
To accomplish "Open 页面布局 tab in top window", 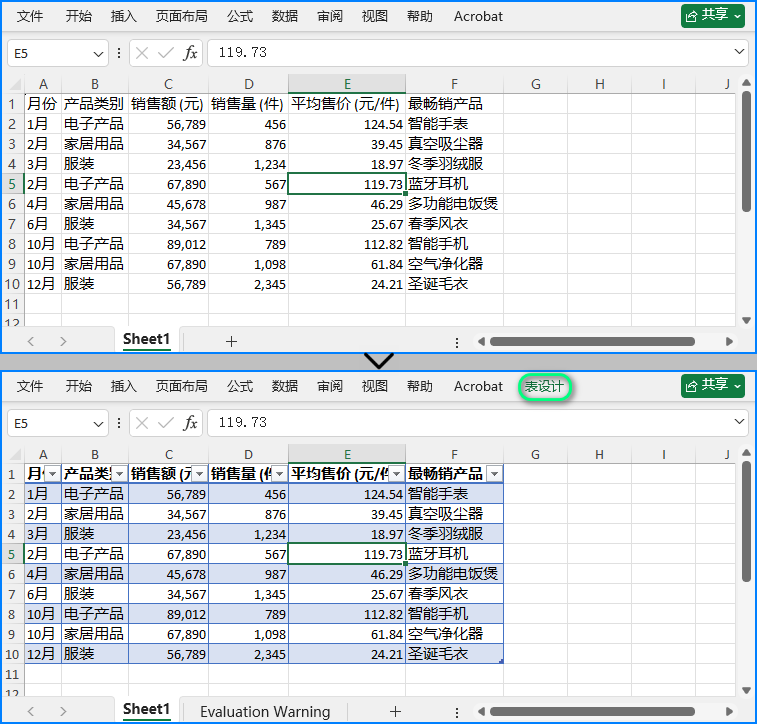I will 182,16.
